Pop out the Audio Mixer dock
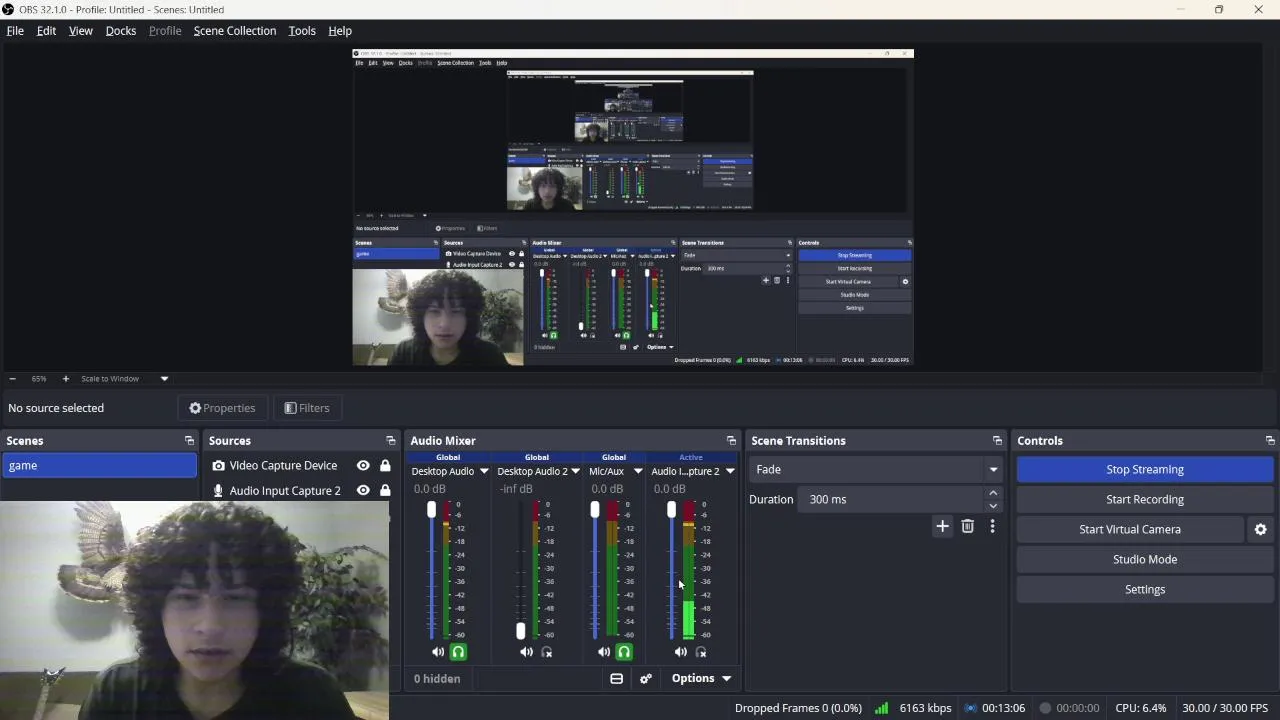The width and height of the screenshot is (1280, 720). tap(731, 441)
